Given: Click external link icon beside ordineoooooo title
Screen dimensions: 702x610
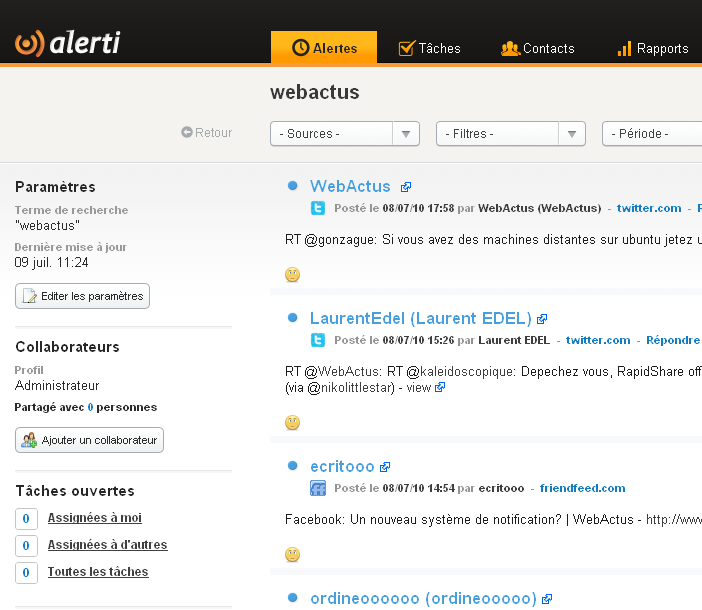Looking at the screenshot, I should [547, 599].
